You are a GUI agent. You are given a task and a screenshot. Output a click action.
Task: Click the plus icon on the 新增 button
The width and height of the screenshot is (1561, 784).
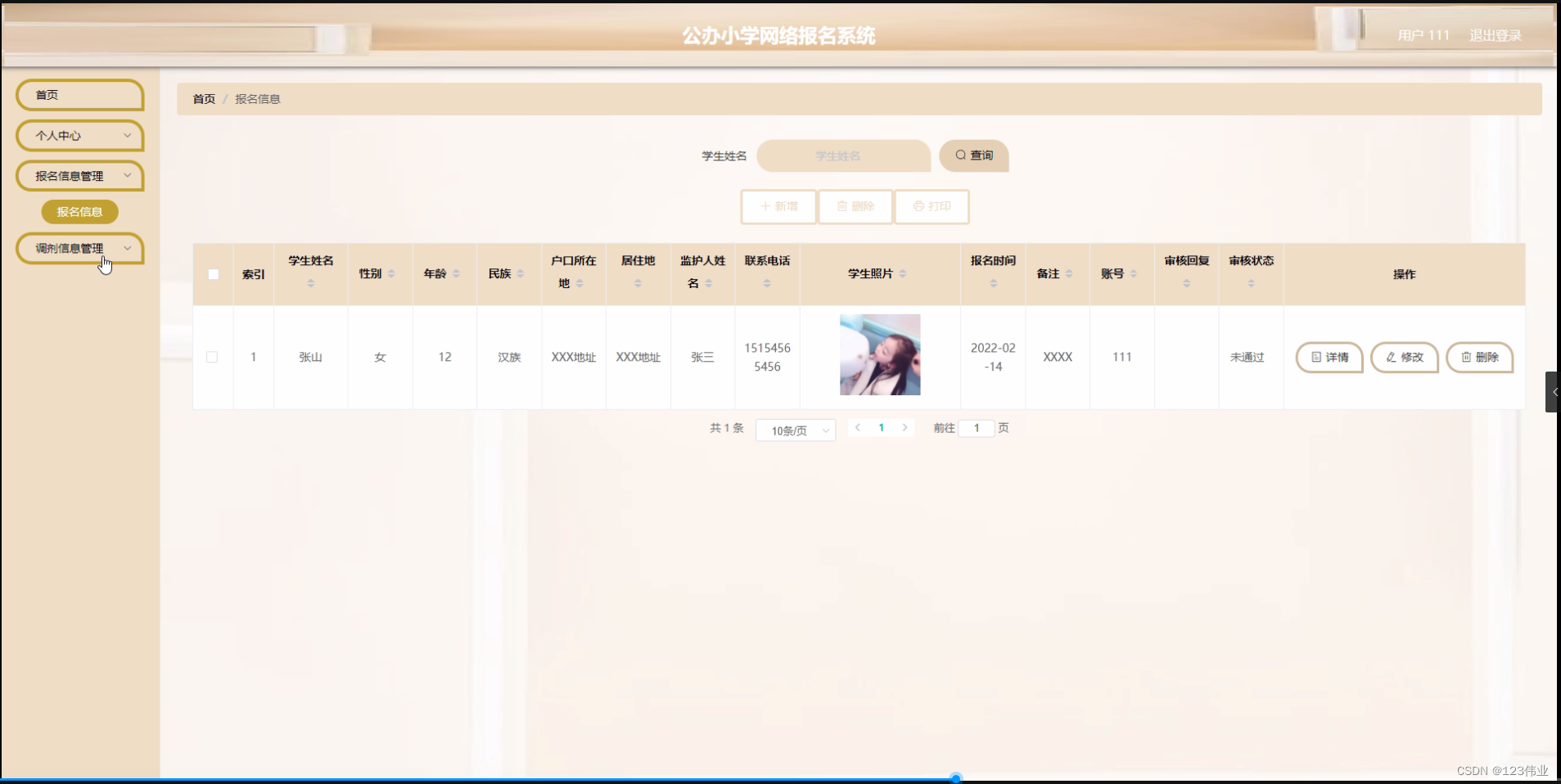(x=765, y=206)
